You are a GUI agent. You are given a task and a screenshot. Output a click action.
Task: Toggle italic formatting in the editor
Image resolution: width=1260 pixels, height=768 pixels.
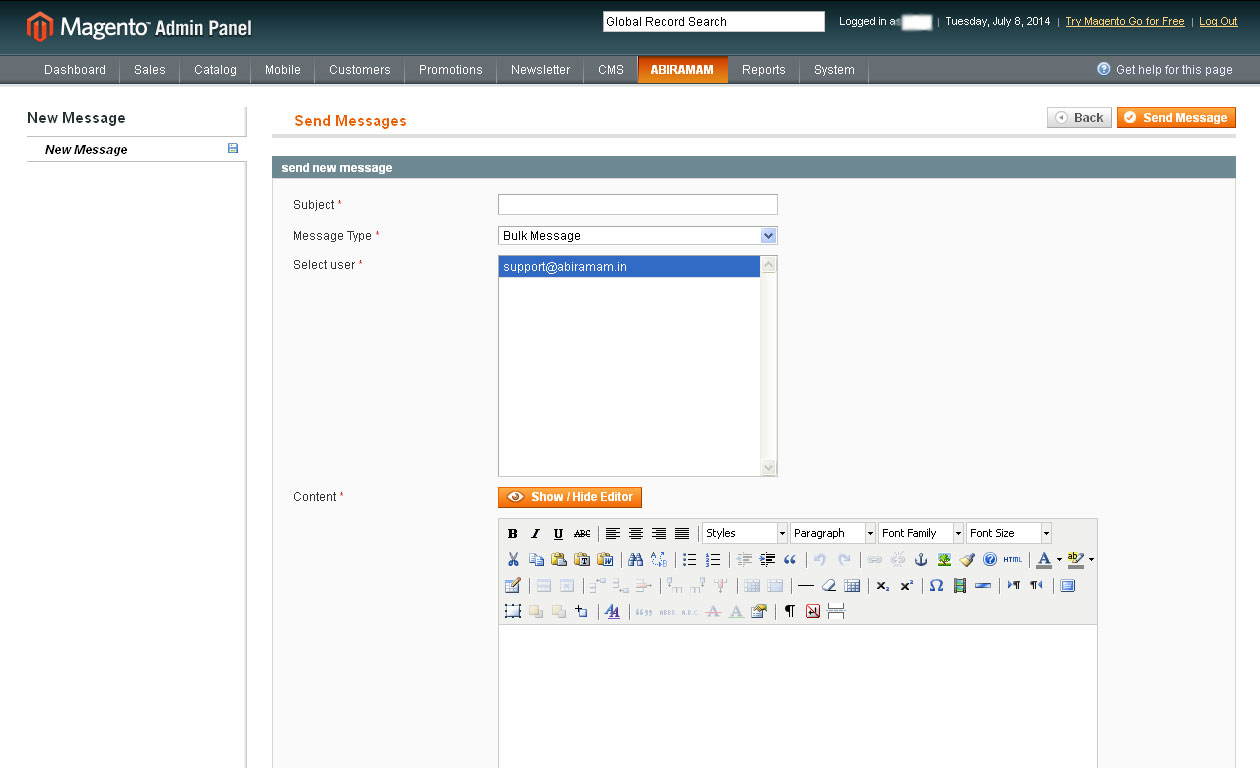click(x=535, y=534)
